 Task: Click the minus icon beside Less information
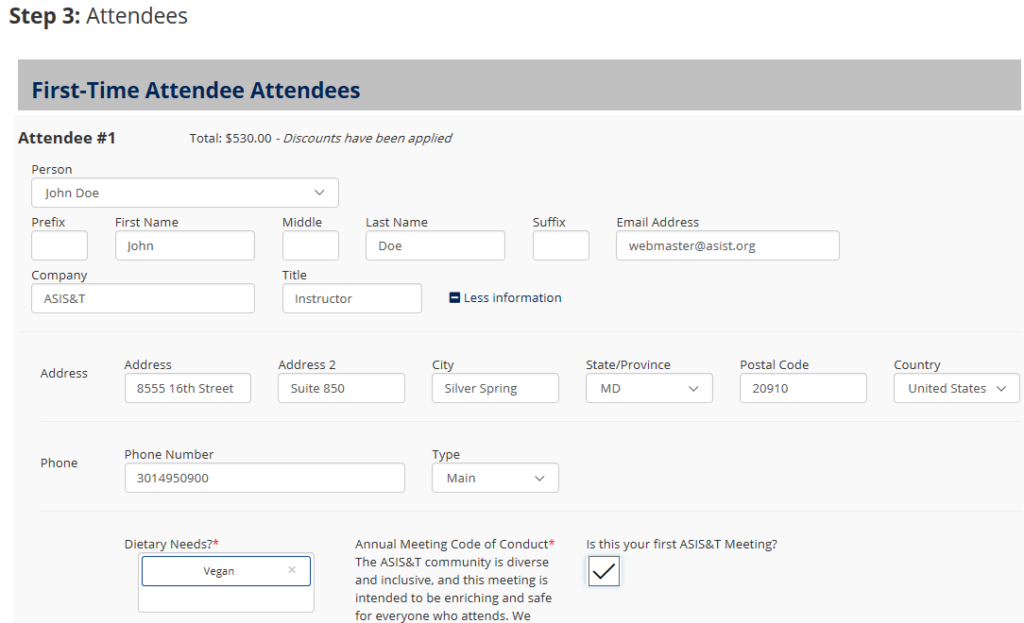coord(455,298)
